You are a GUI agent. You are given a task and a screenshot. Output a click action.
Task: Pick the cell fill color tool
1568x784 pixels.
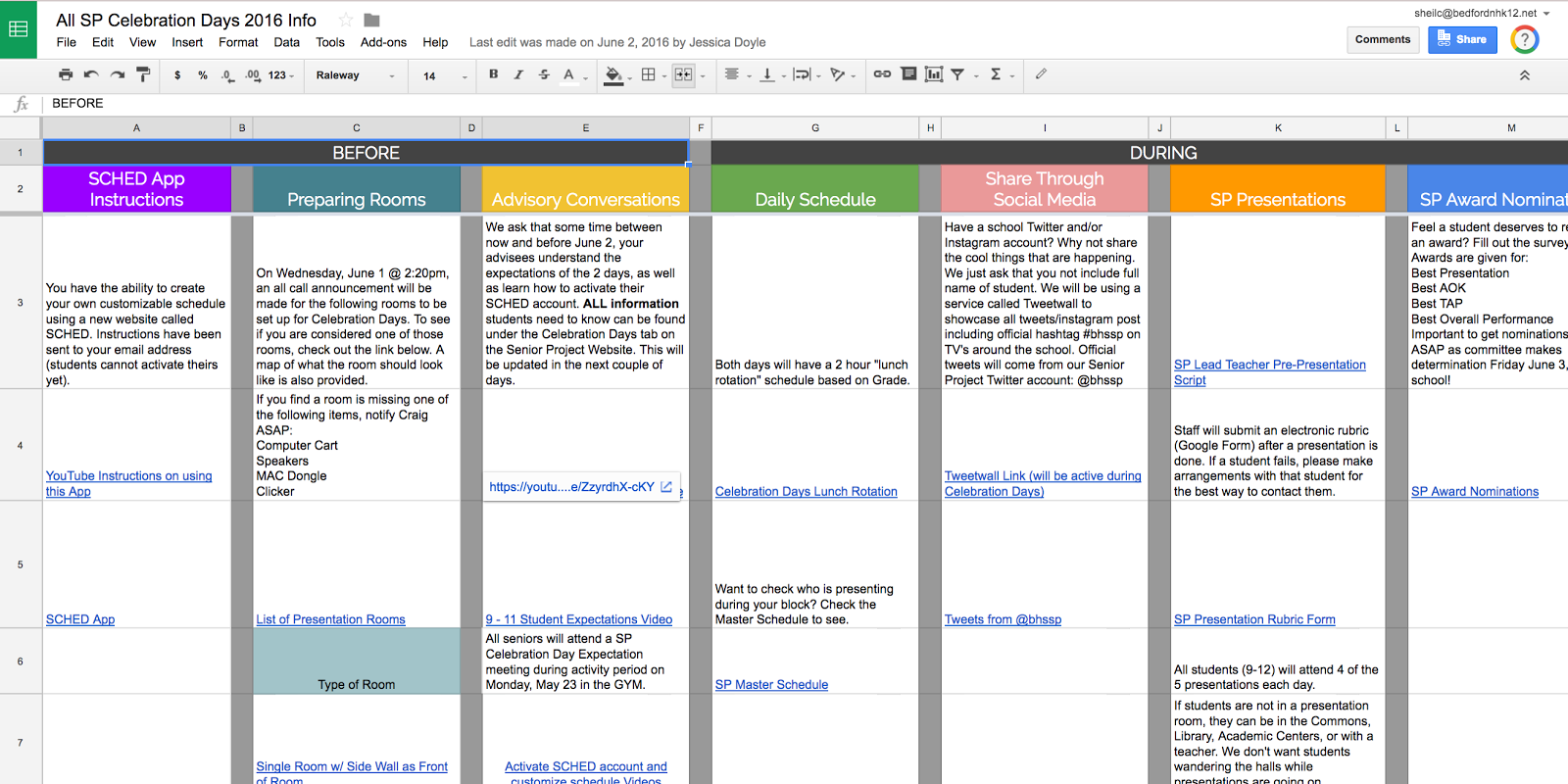(x=613, y=74)
